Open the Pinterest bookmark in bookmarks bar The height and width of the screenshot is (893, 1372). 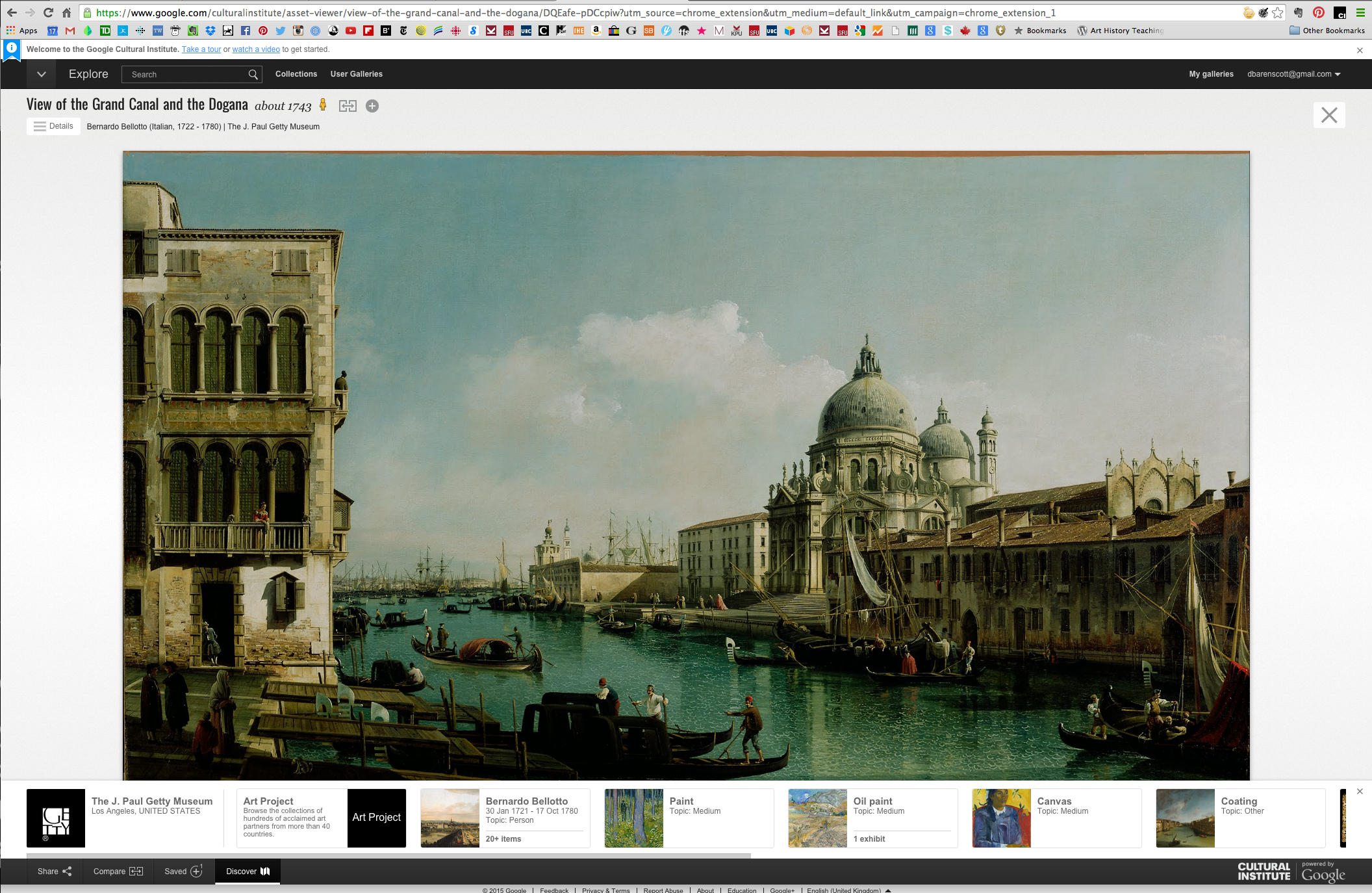[263, 31]
